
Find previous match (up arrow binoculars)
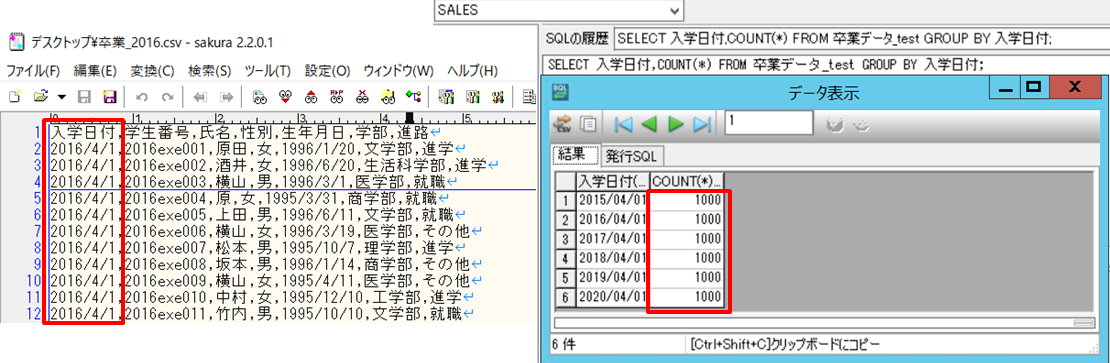pos(311,96)
